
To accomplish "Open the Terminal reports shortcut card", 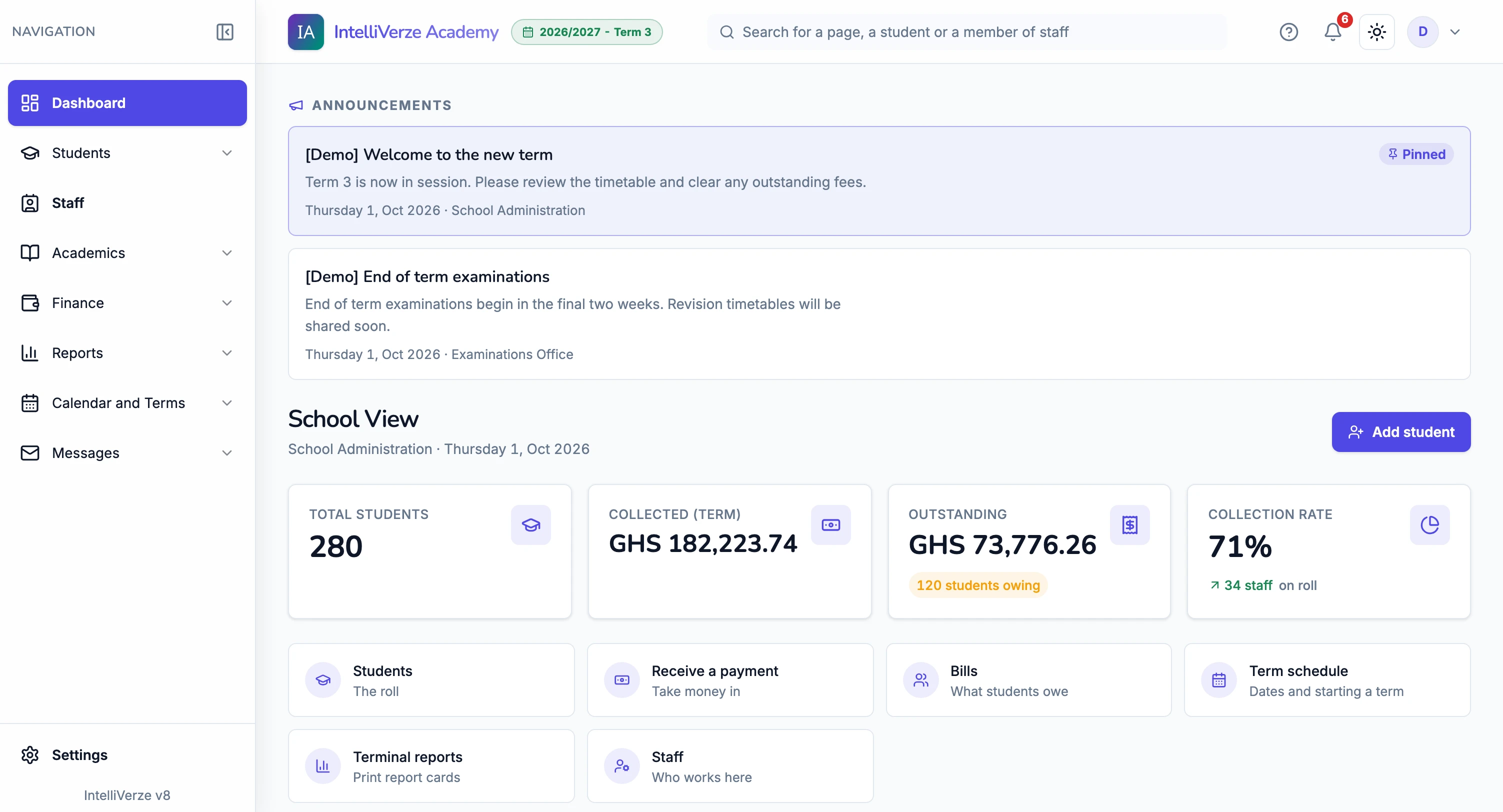I will click(430, 765).
